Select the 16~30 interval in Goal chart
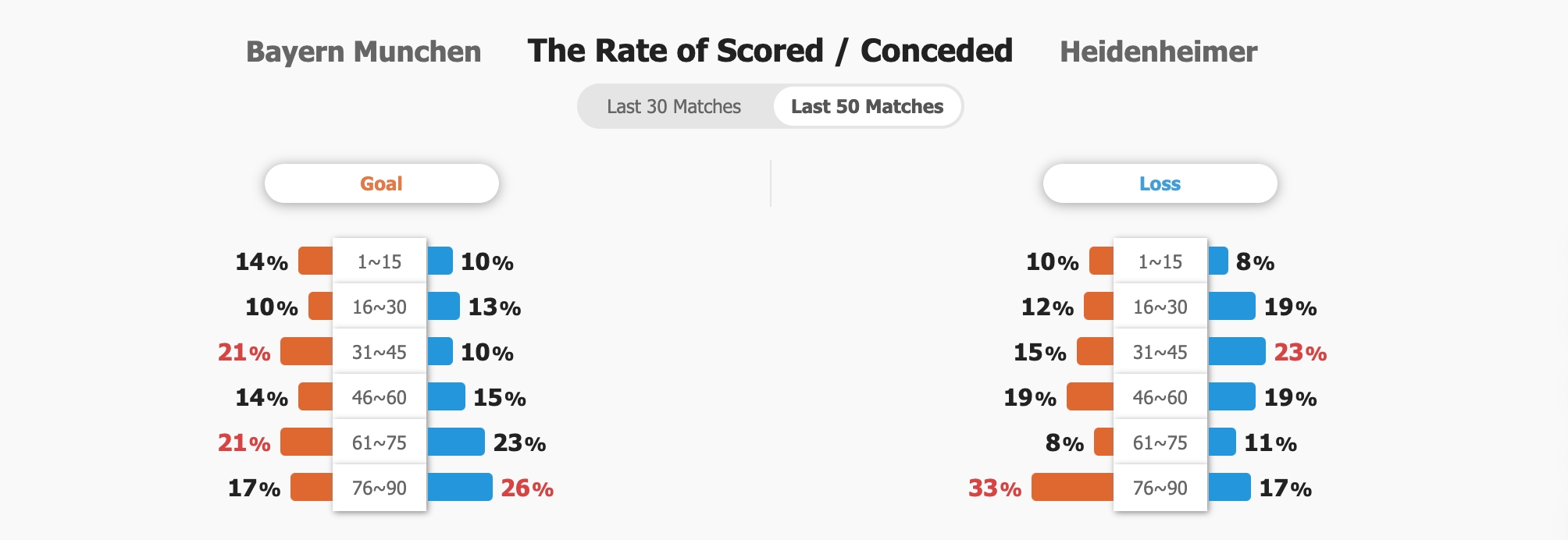Screen dimensions: 1568x540 pos(380,307)
